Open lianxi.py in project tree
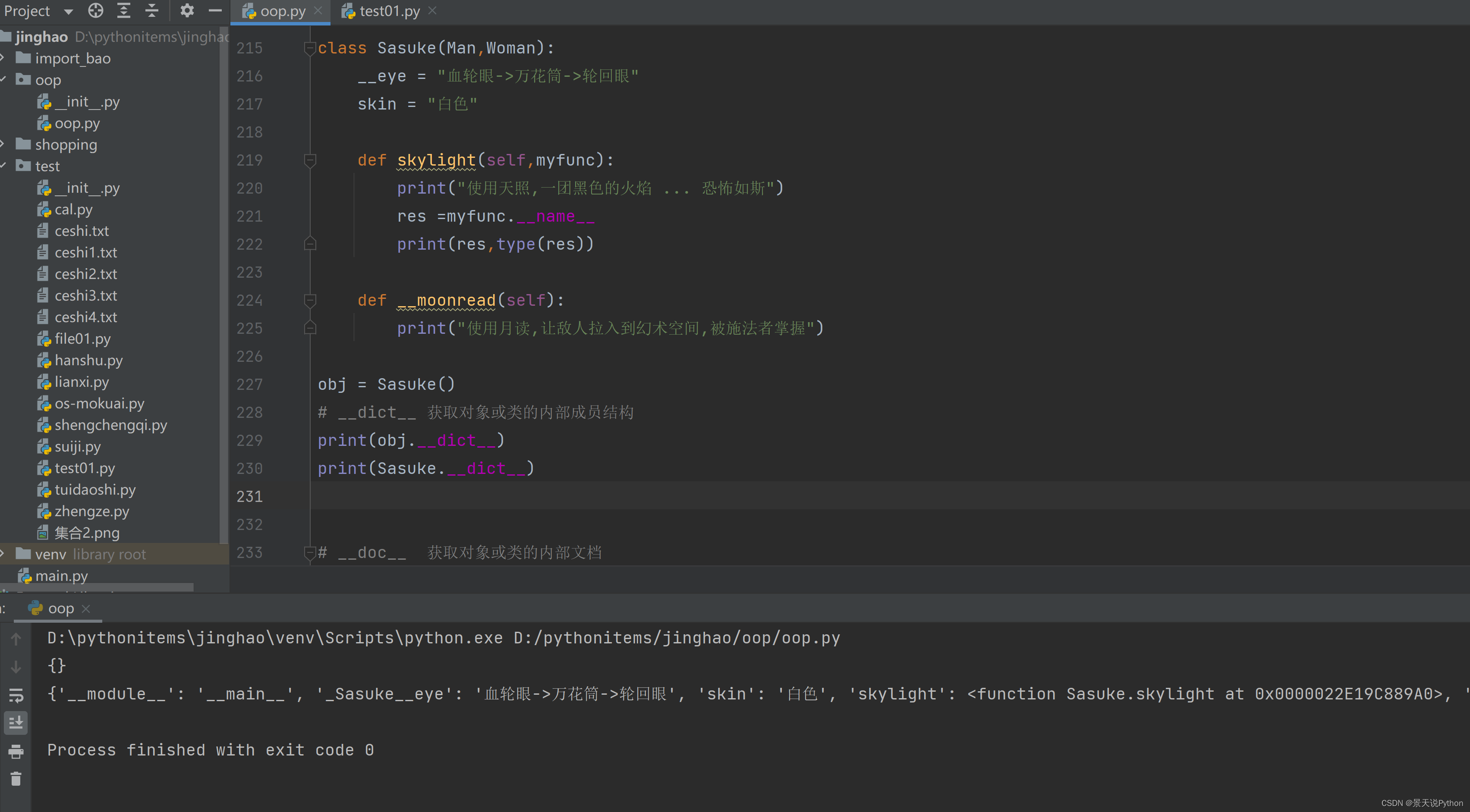The width and height of the screenshot is (1470, 812). click(x=82, y=382)
